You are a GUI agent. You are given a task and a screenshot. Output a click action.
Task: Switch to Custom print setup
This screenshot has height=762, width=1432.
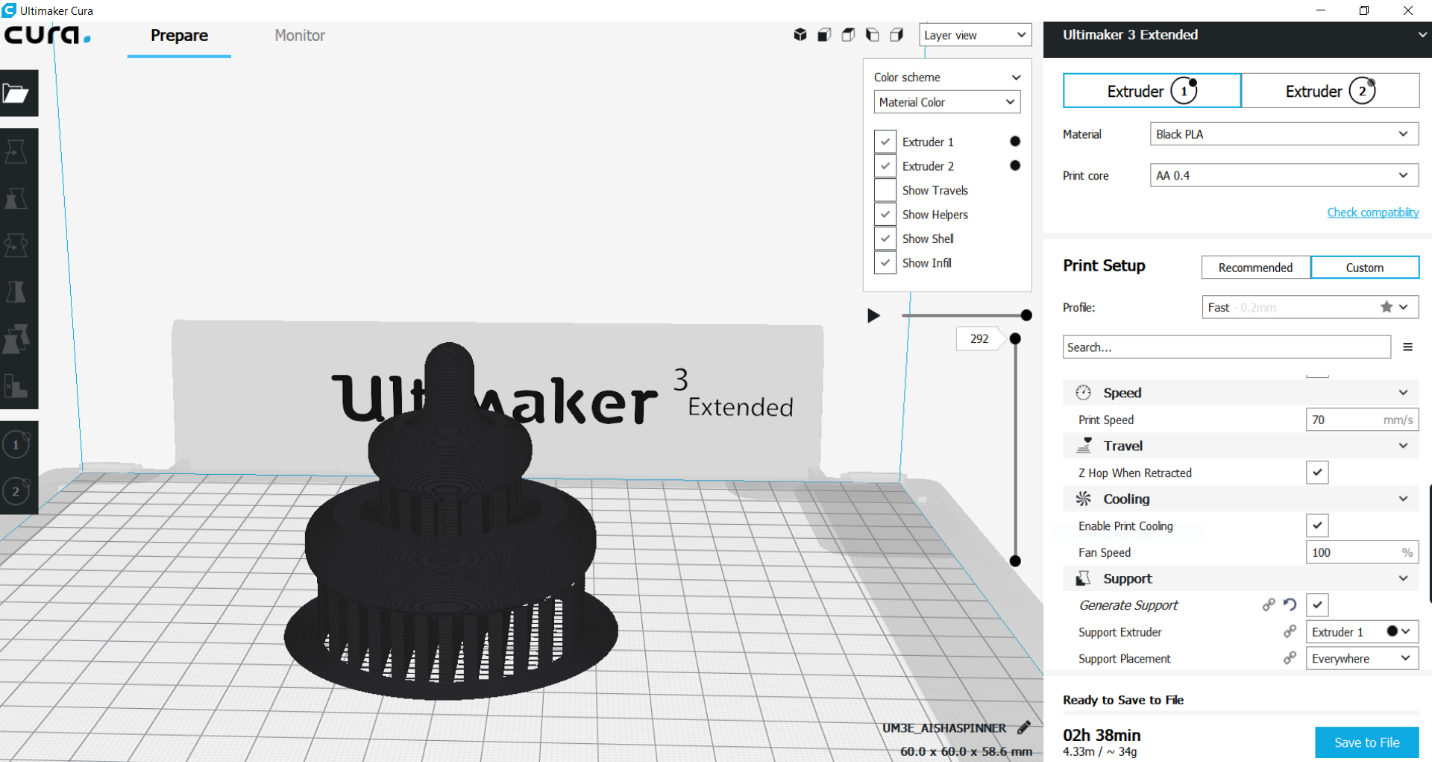(1365, 267)
